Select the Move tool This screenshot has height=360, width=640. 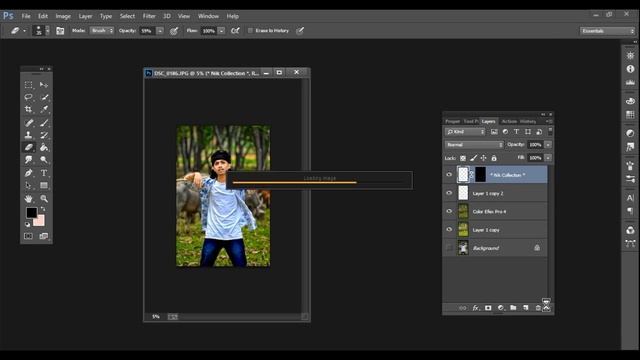pyautogui.click(x=44, y=85)
